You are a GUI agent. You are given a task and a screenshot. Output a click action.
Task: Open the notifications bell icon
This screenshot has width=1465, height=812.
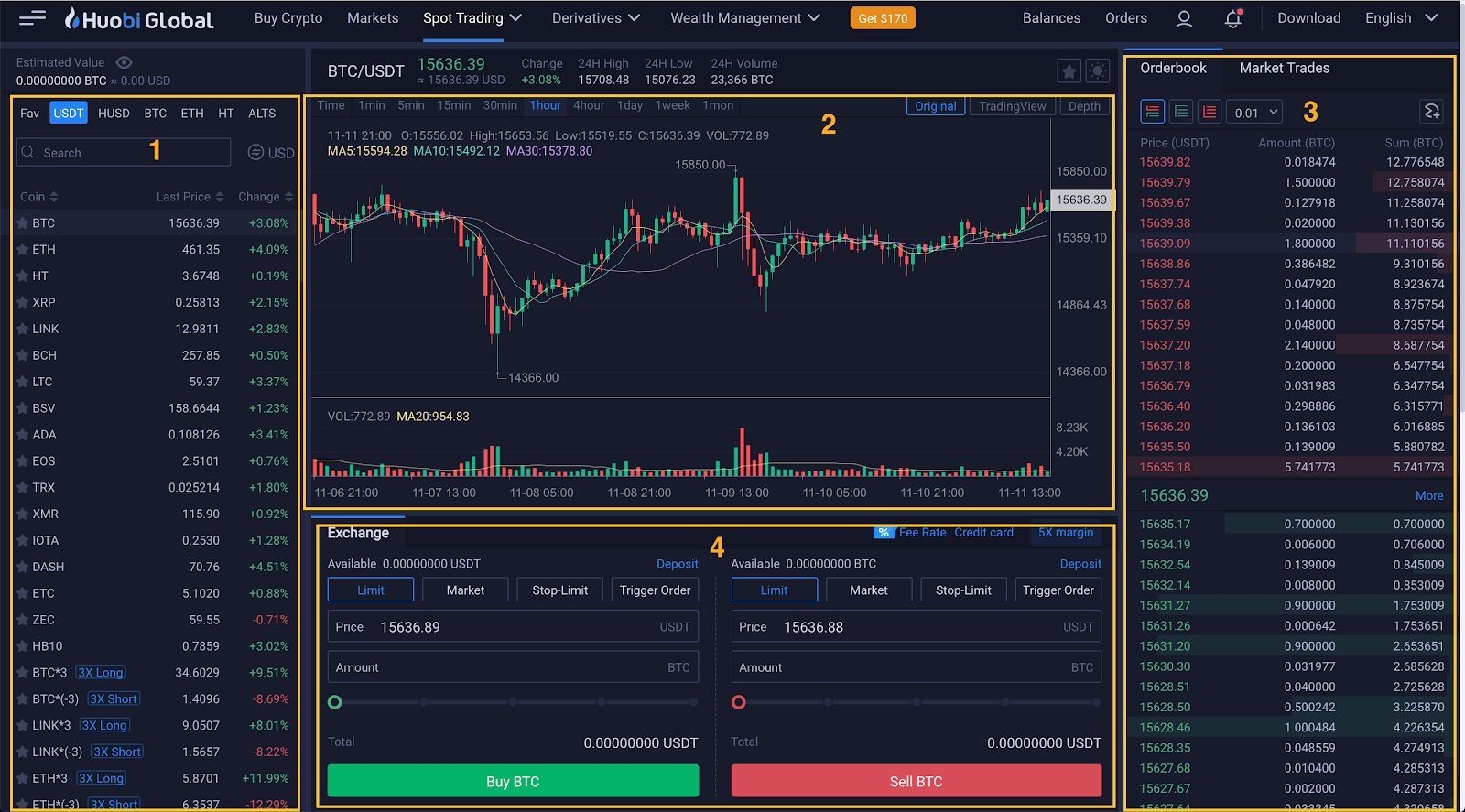click(1233, 18)
